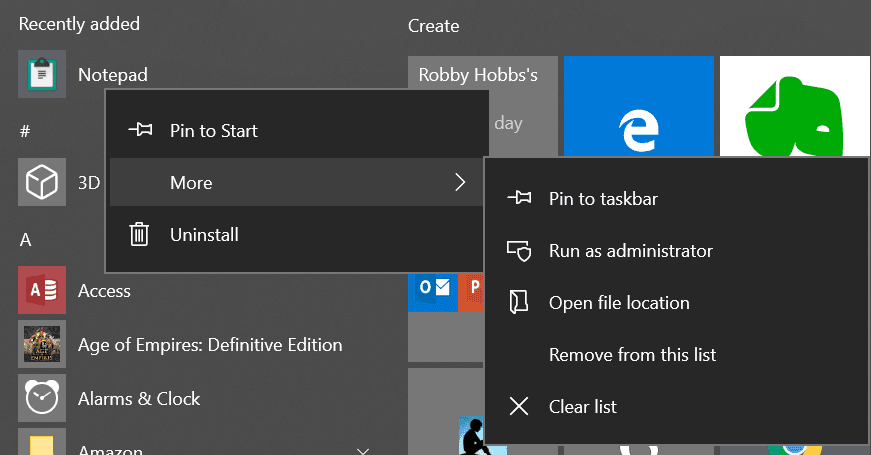The image size is (871, 455).
Task: Click the 3D Viewer cube icon
Action: [42, 182]
